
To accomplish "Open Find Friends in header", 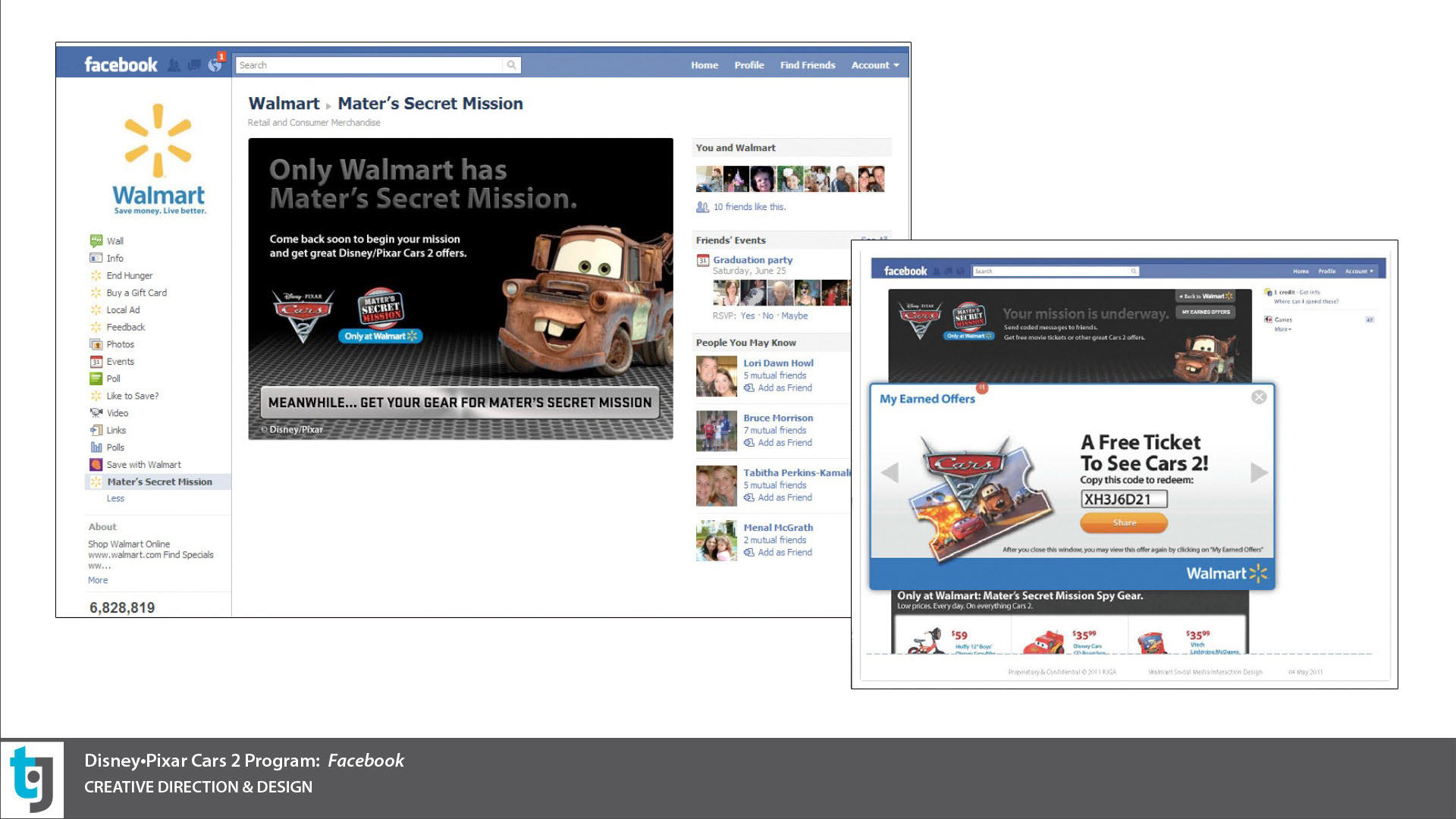I will [808, 65].
